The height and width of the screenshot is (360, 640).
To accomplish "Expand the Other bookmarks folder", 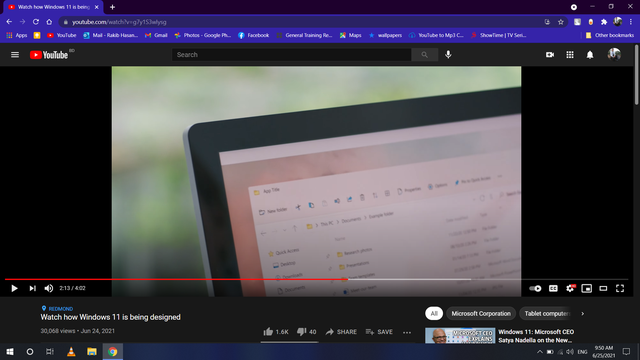I will pos(610,36).
